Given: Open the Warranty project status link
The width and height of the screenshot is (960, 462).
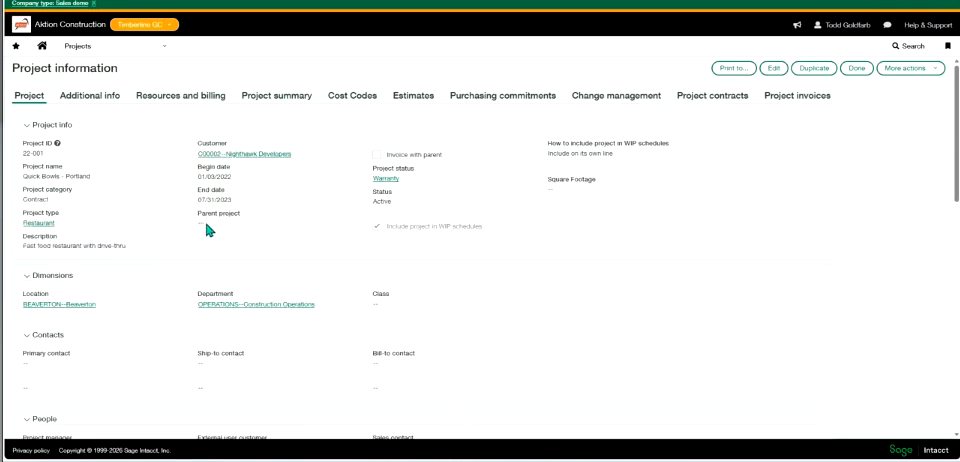Looking at the screenshot, I should (386, 179).
